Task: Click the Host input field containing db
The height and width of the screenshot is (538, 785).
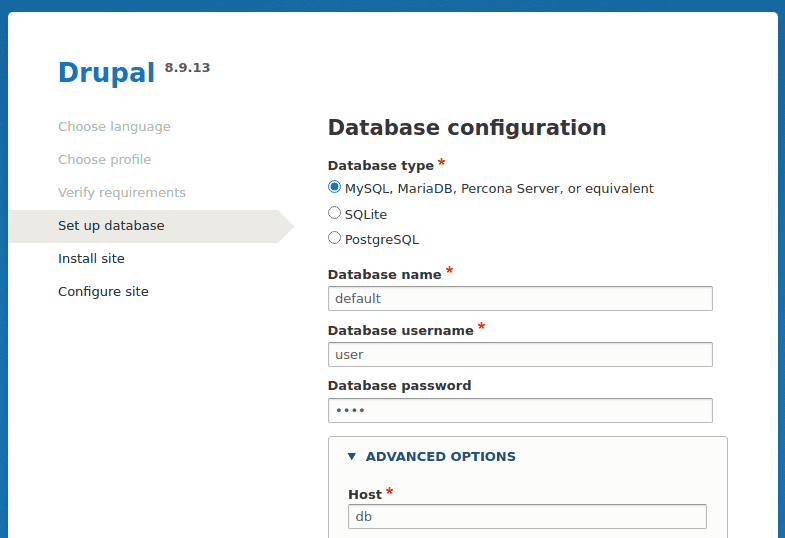Action: coord(527,516)
